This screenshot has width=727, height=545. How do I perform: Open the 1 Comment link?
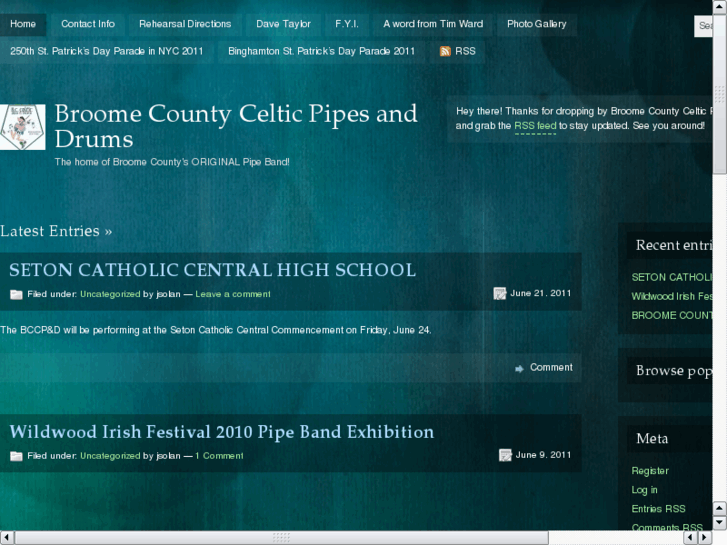tap(219, 455)
